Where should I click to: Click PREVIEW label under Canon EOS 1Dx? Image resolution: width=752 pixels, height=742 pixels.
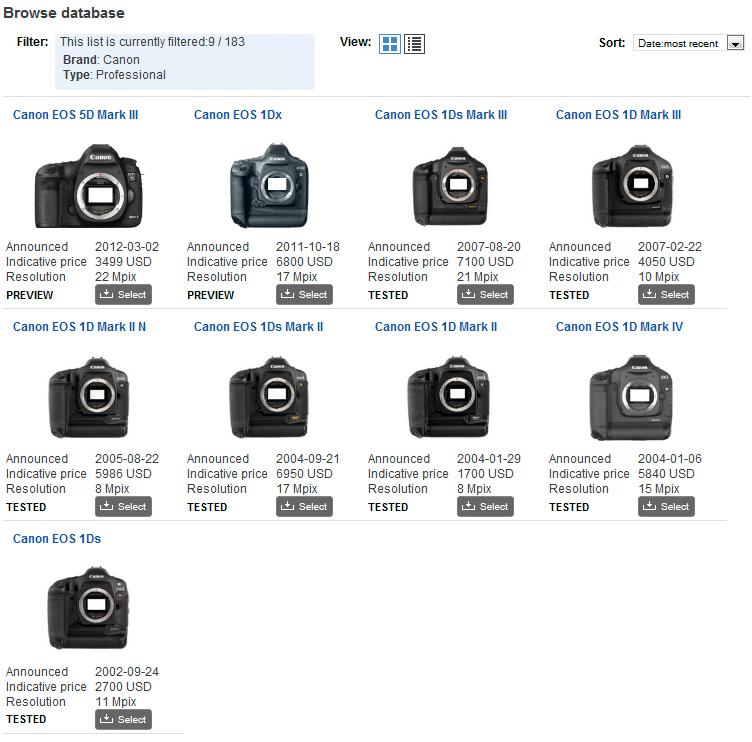point(211,295)
